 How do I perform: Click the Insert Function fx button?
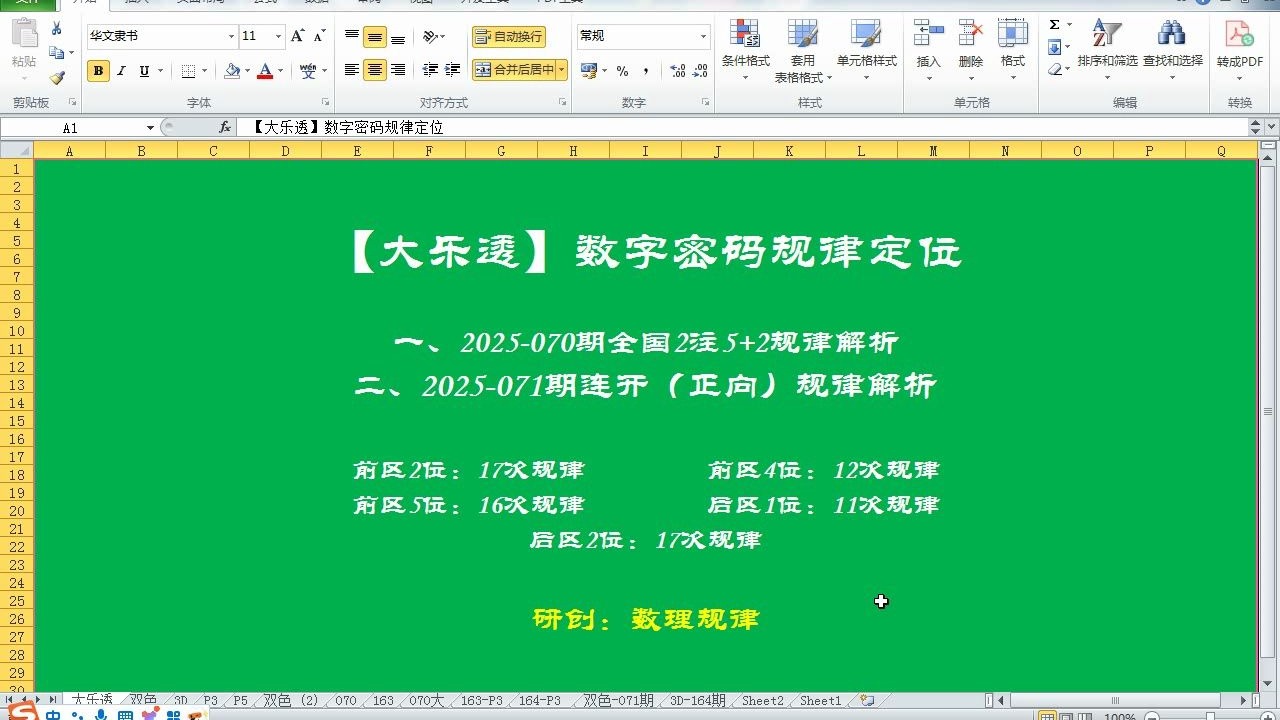[x=226, y=128]
